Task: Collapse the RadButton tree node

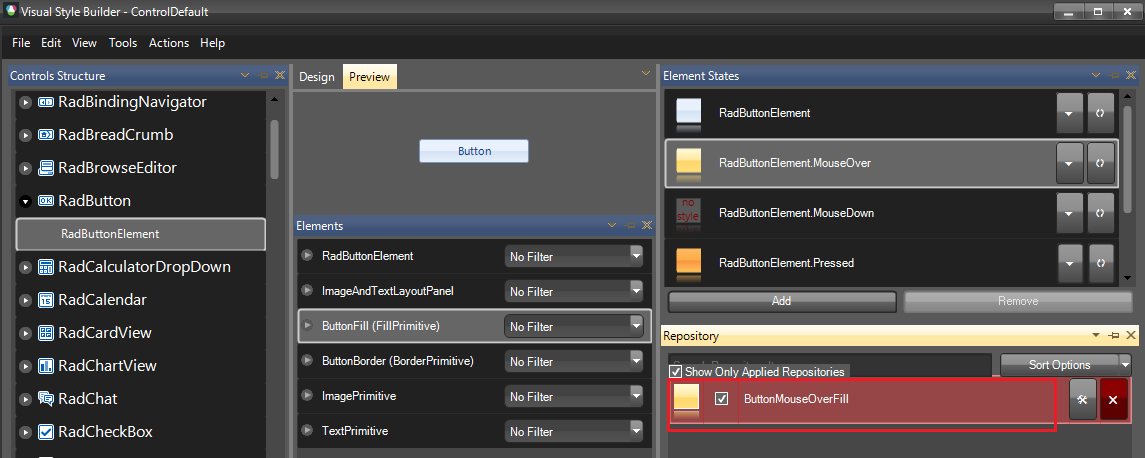Action: (x=26, y=201)
